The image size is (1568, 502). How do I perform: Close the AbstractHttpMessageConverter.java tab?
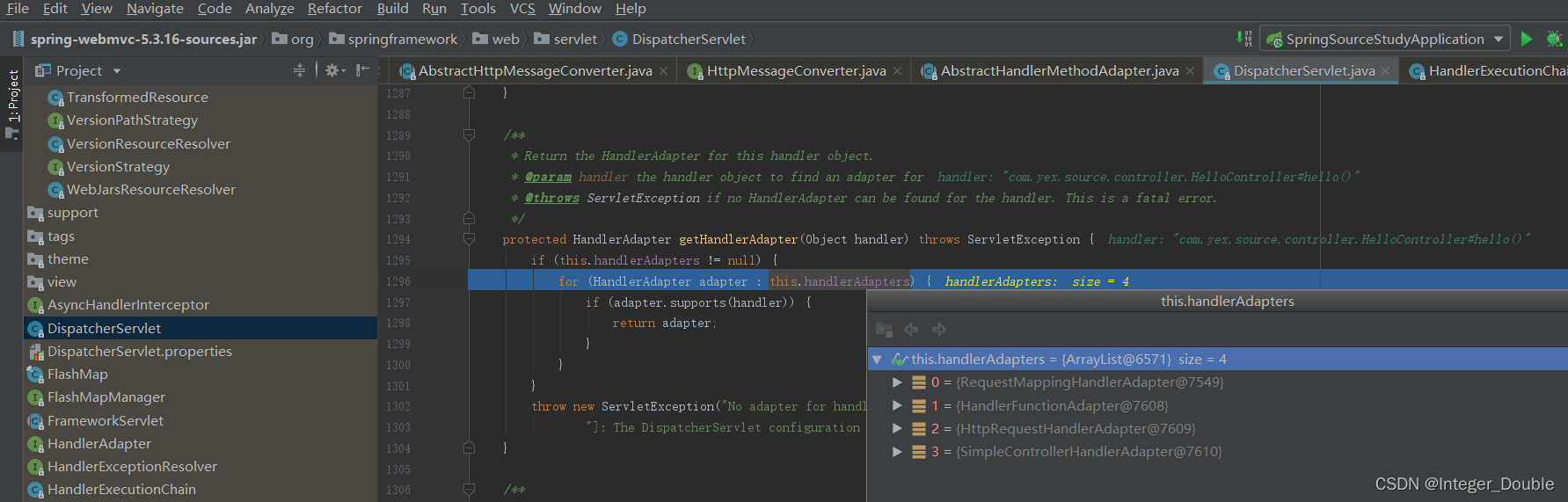(663, 71)
